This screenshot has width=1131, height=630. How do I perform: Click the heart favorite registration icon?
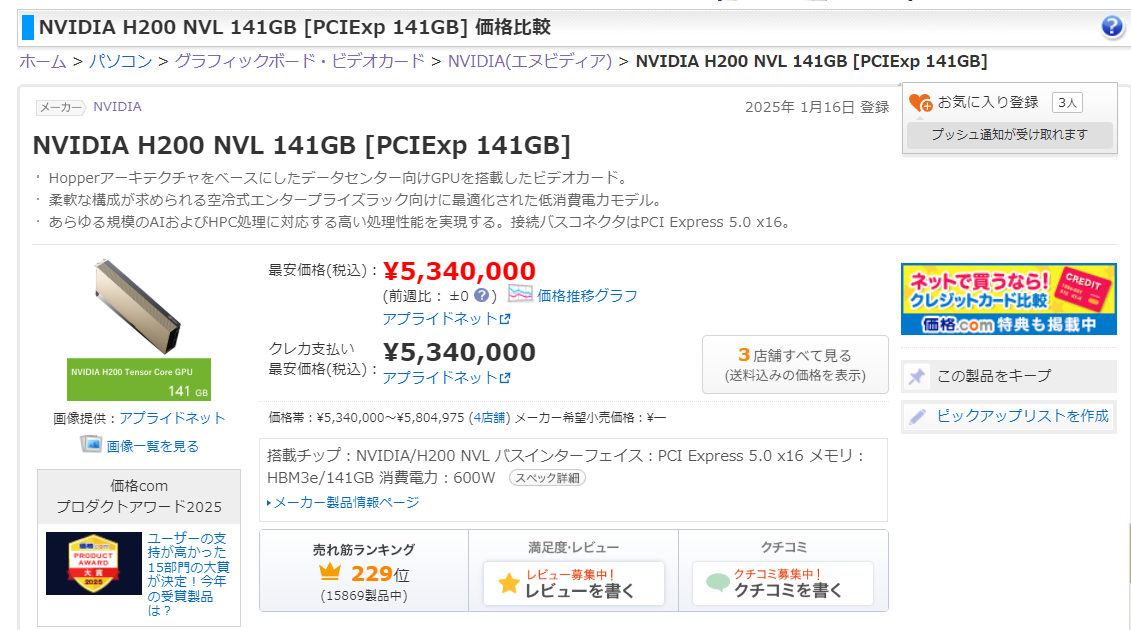pyautogui.click(x=920, y=102)
